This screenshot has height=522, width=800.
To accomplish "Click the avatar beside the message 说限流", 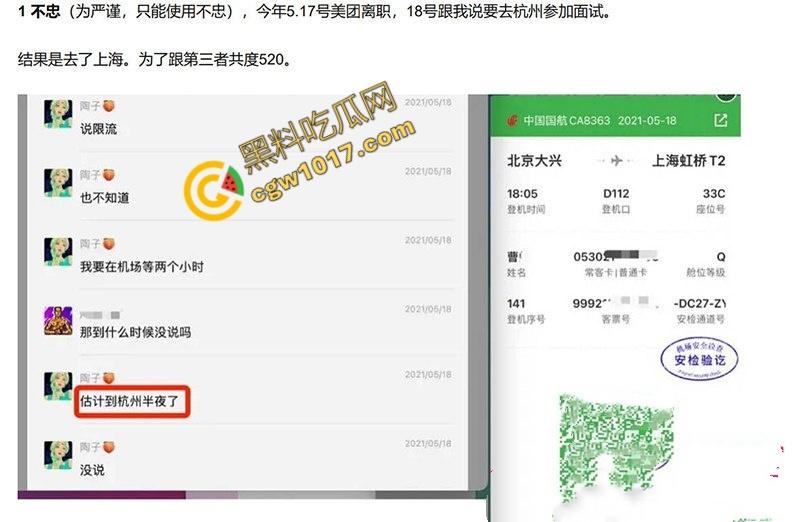I will [58, 113].
